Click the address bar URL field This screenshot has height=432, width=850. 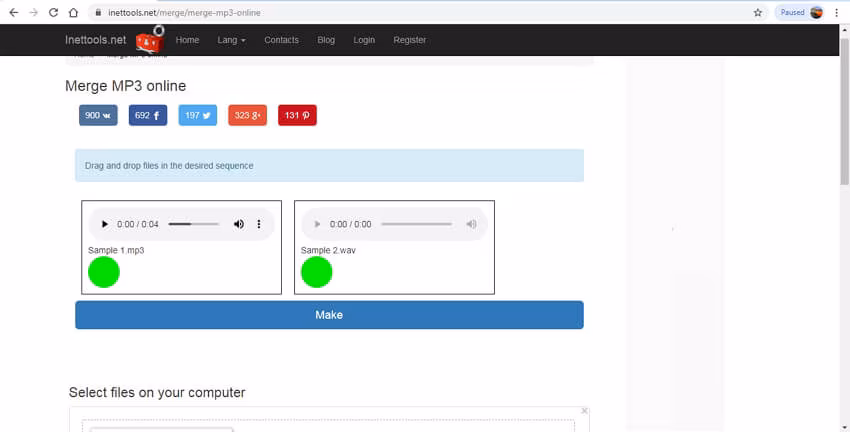click(x=428, y=12)
